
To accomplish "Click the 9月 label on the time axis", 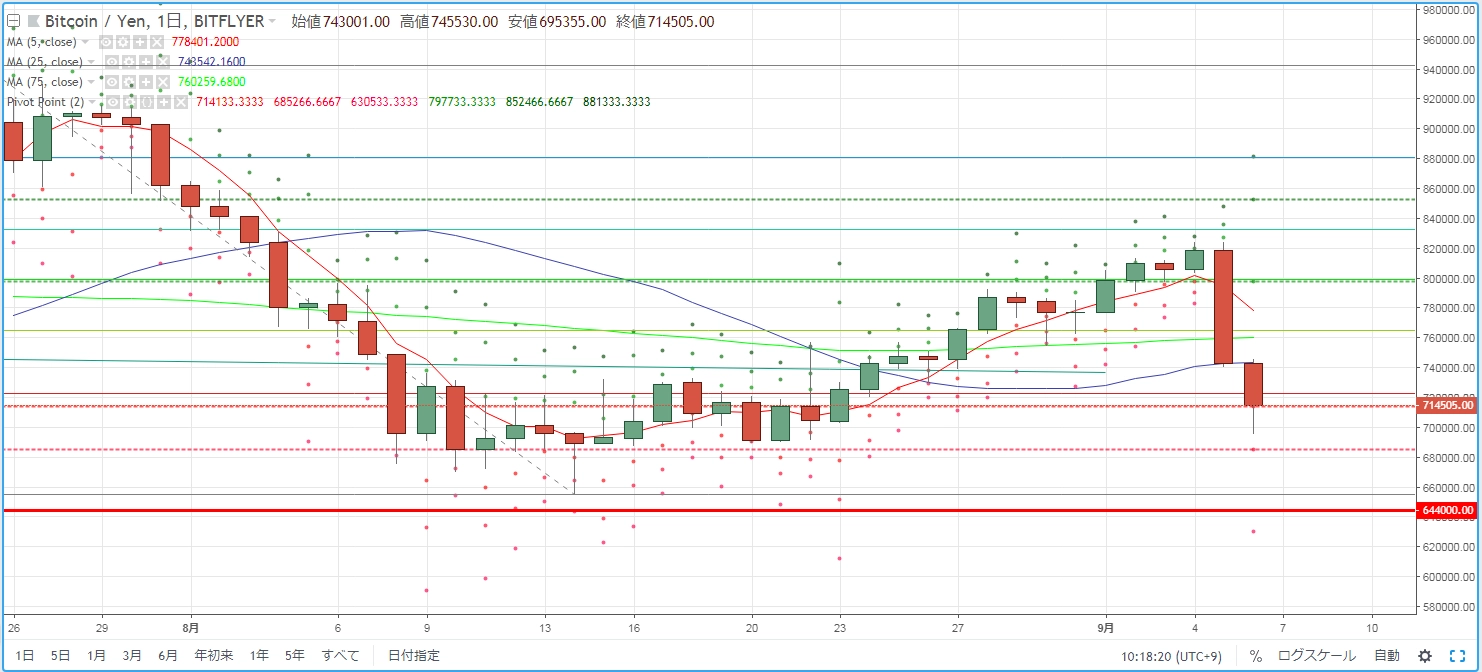I will [1106, 628].
